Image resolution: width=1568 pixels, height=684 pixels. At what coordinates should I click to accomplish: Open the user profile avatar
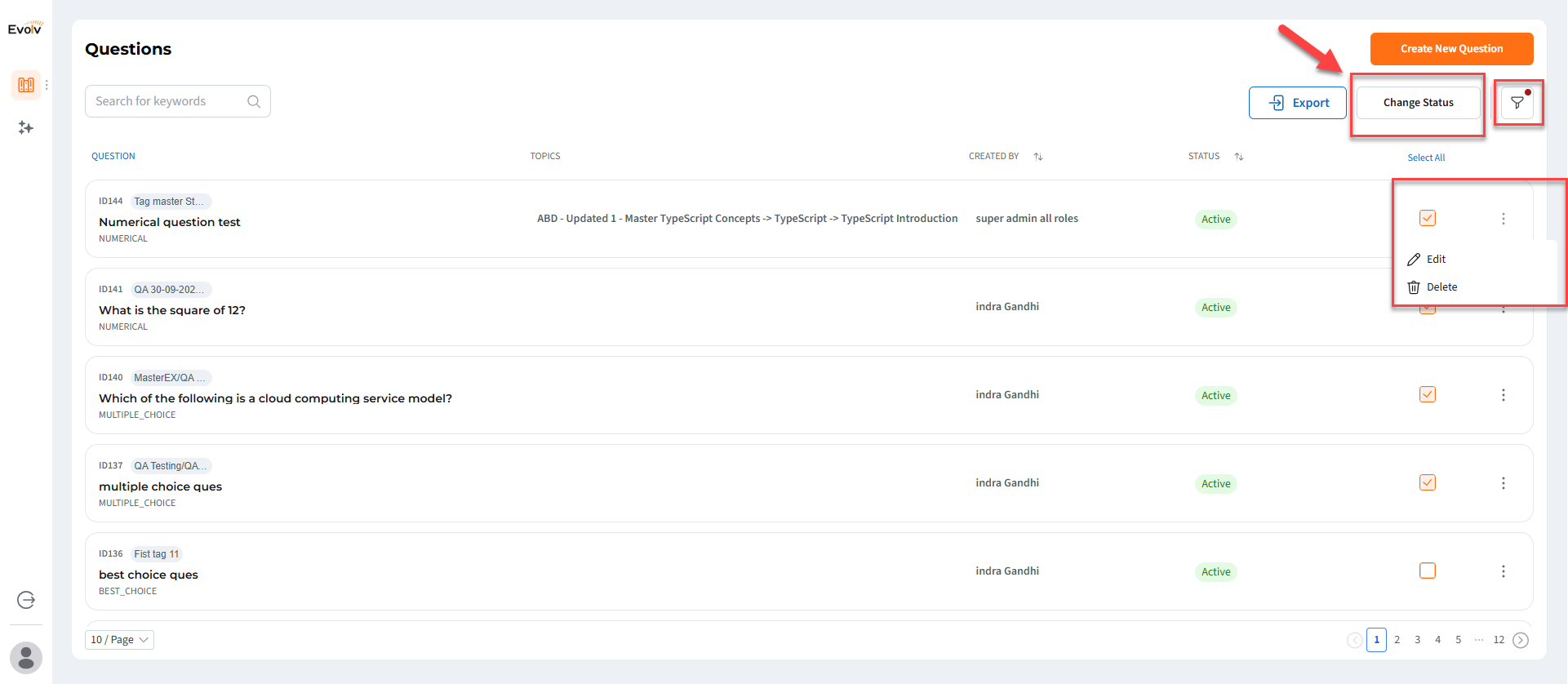(26, 658)
